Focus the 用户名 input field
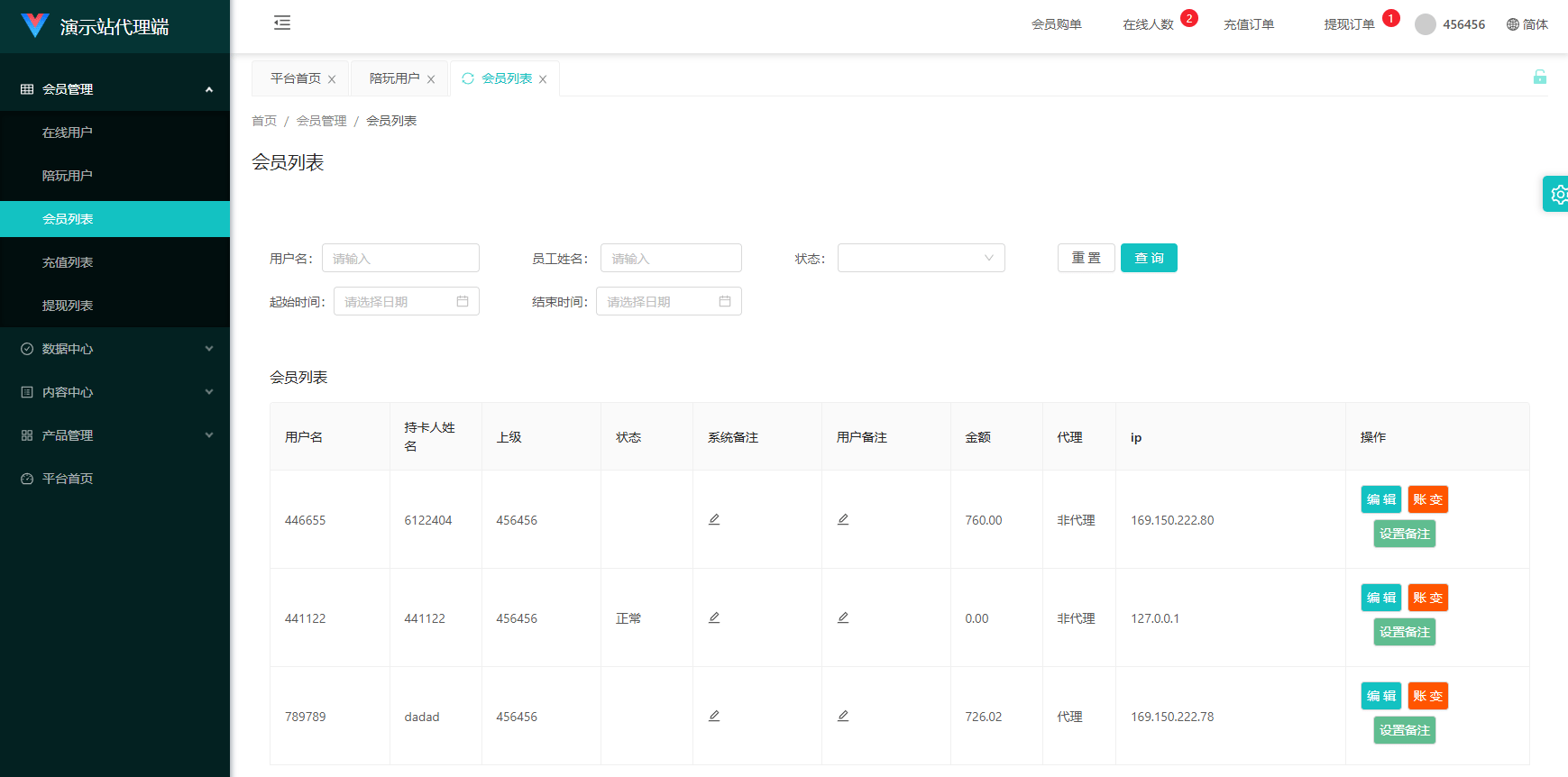Screen dimensions: 1568x777 point(400,259)
